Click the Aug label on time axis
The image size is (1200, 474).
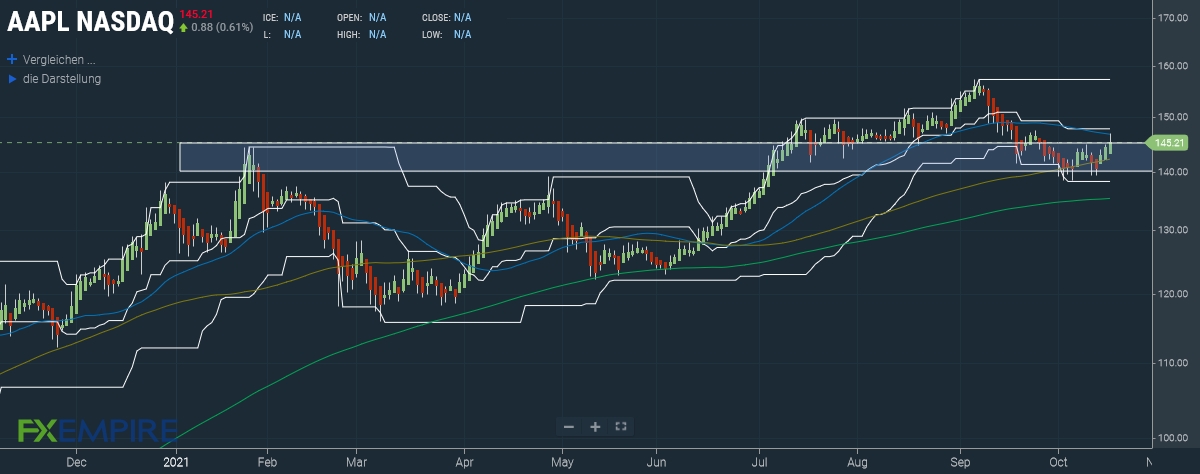pyautogui.click(x=857, y=464)
